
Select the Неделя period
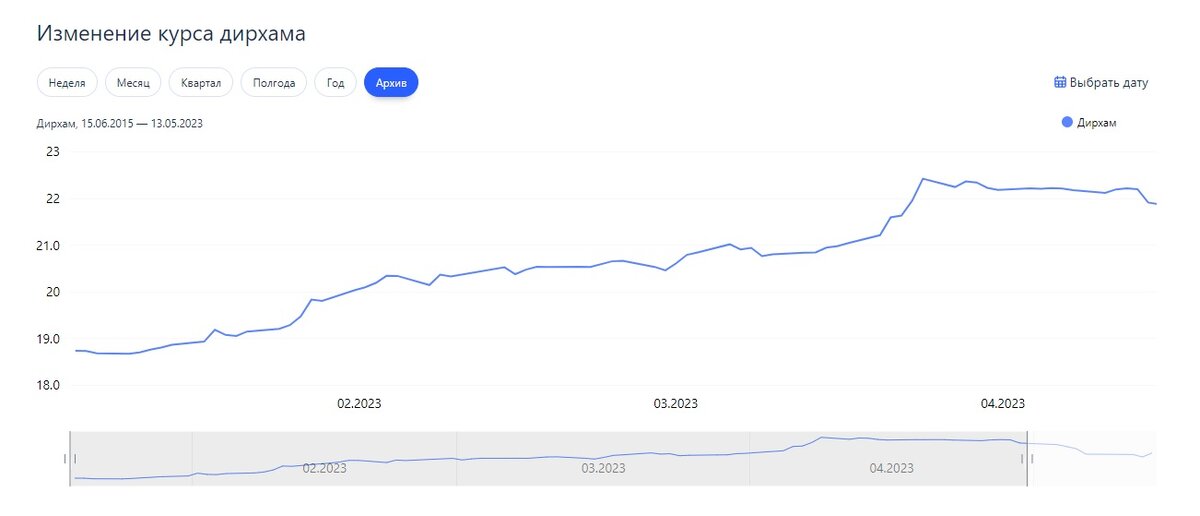pyautogui.click(x=67, y=83)
